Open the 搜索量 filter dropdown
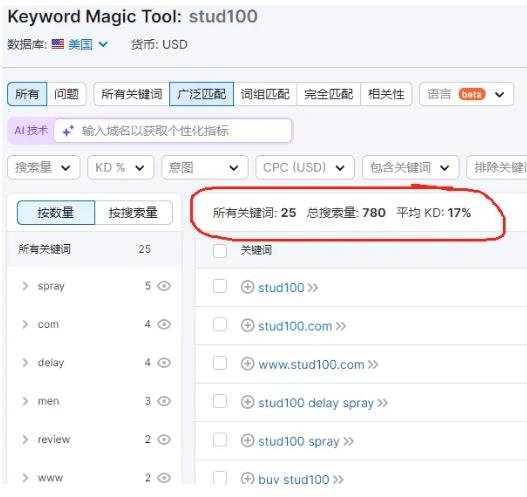This screenshot has width=527, height=497. (x=43, y=167)
